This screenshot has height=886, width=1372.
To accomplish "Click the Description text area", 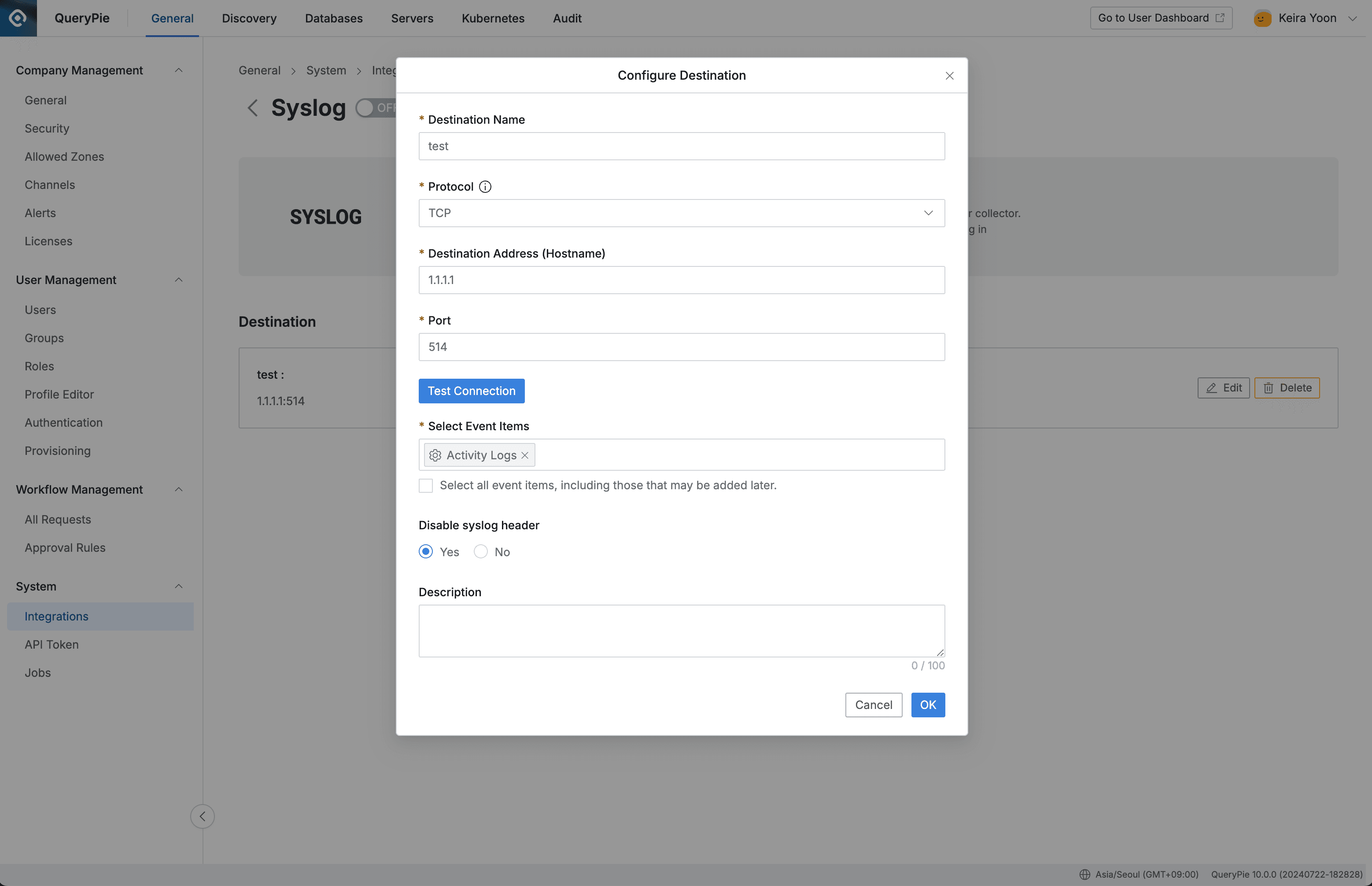I will point(681,631).
